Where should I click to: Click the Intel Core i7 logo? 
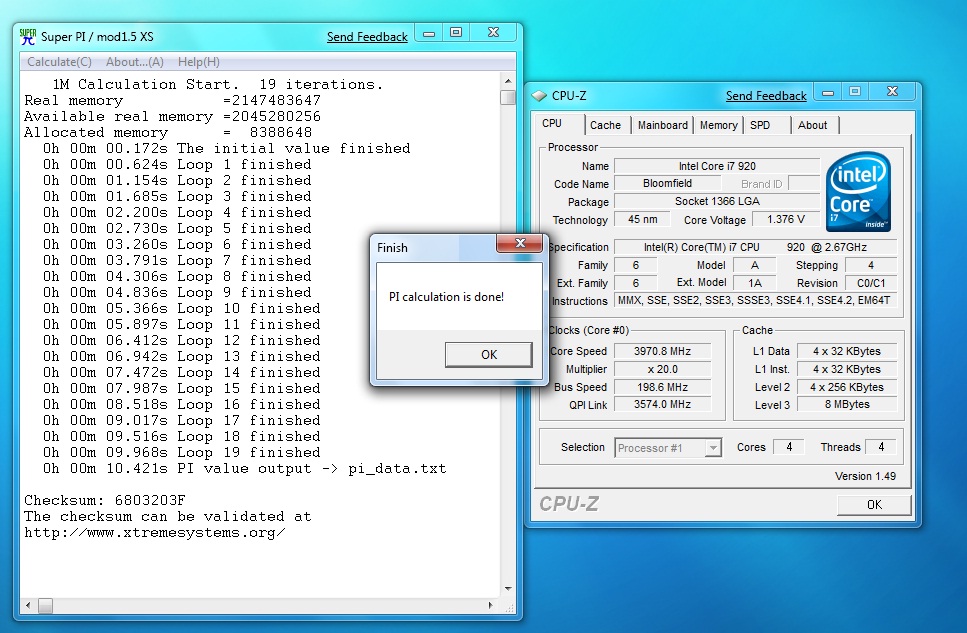pyautogui.click(x=858, y=192)
